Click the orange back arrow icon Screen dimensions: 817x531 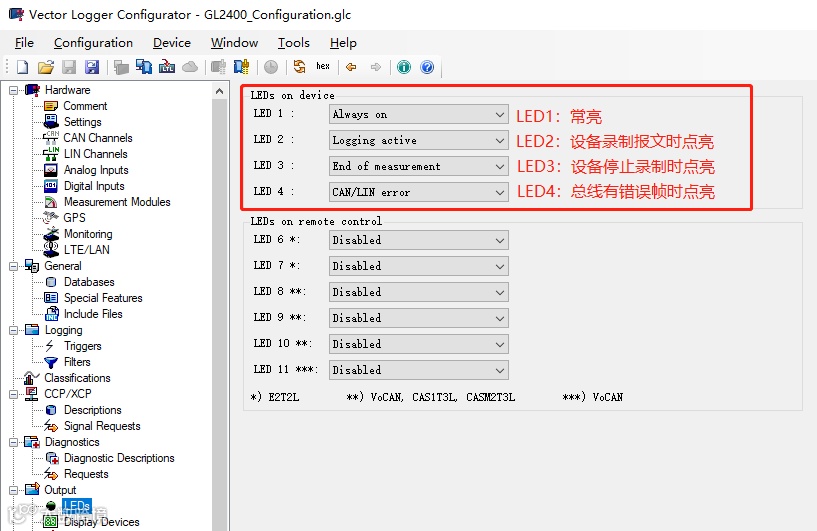click(x=351, y=67)
